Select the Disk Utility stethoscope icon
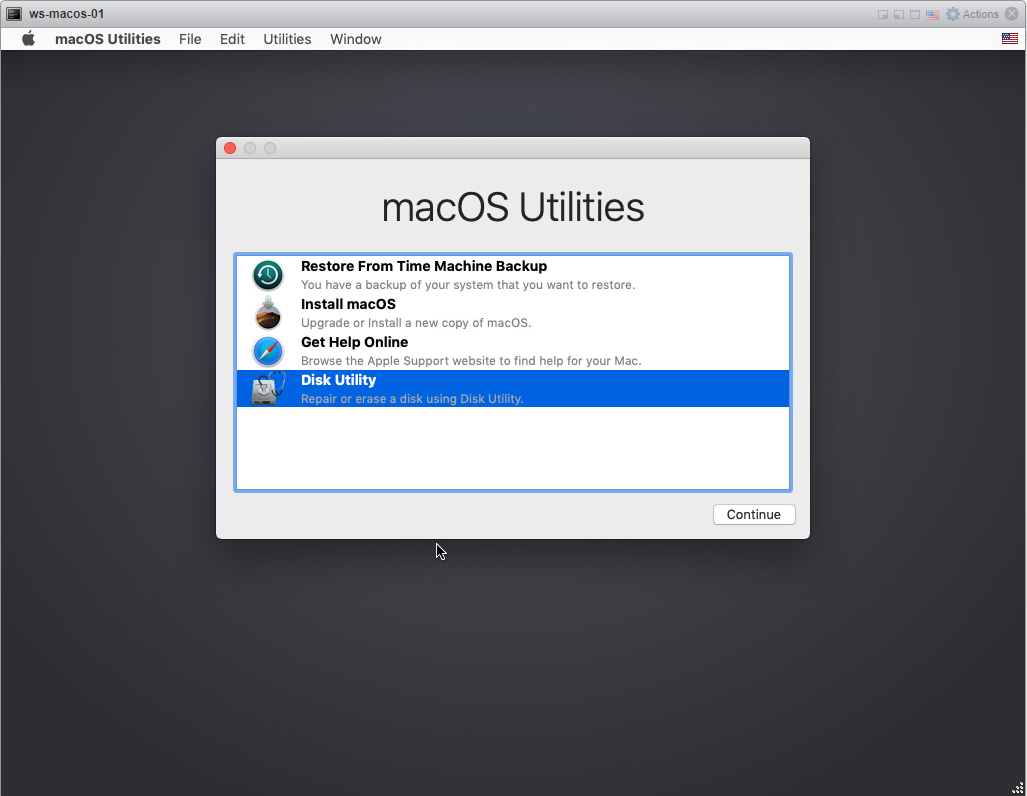1027x796 pixels. (x=269, y=389)
